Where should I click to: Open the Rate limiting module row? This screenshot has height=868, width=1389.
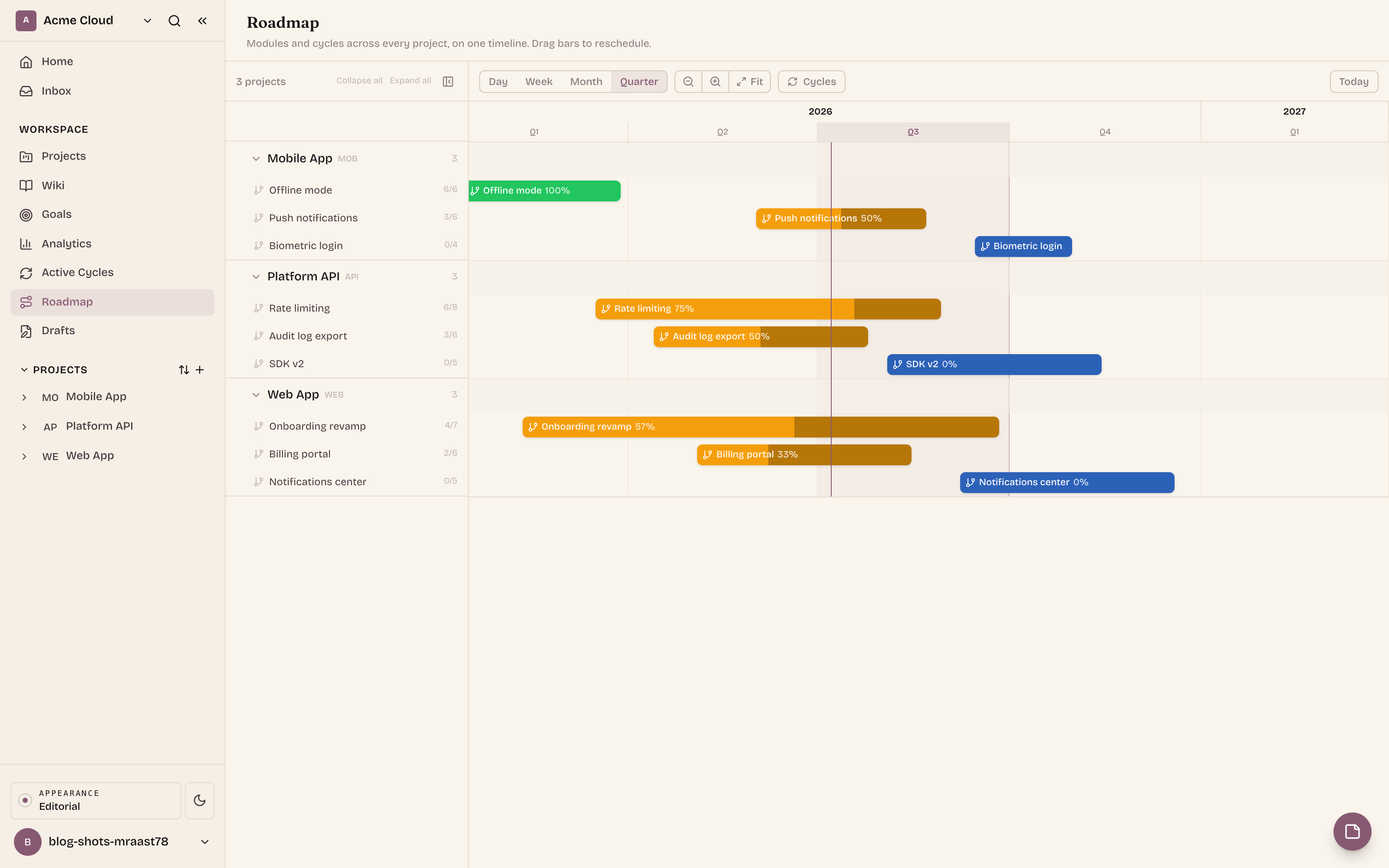pos(347,308)
